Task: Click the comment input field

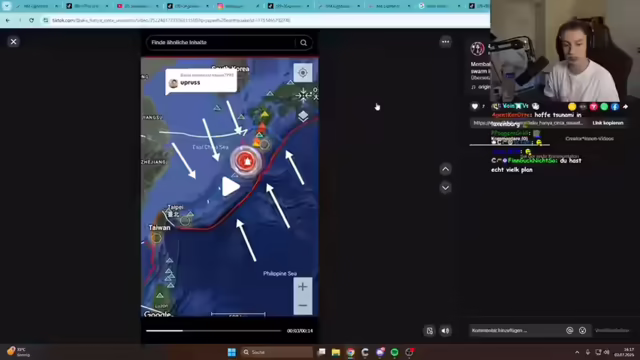Action: pyautogui.click(x=517, y=331)
